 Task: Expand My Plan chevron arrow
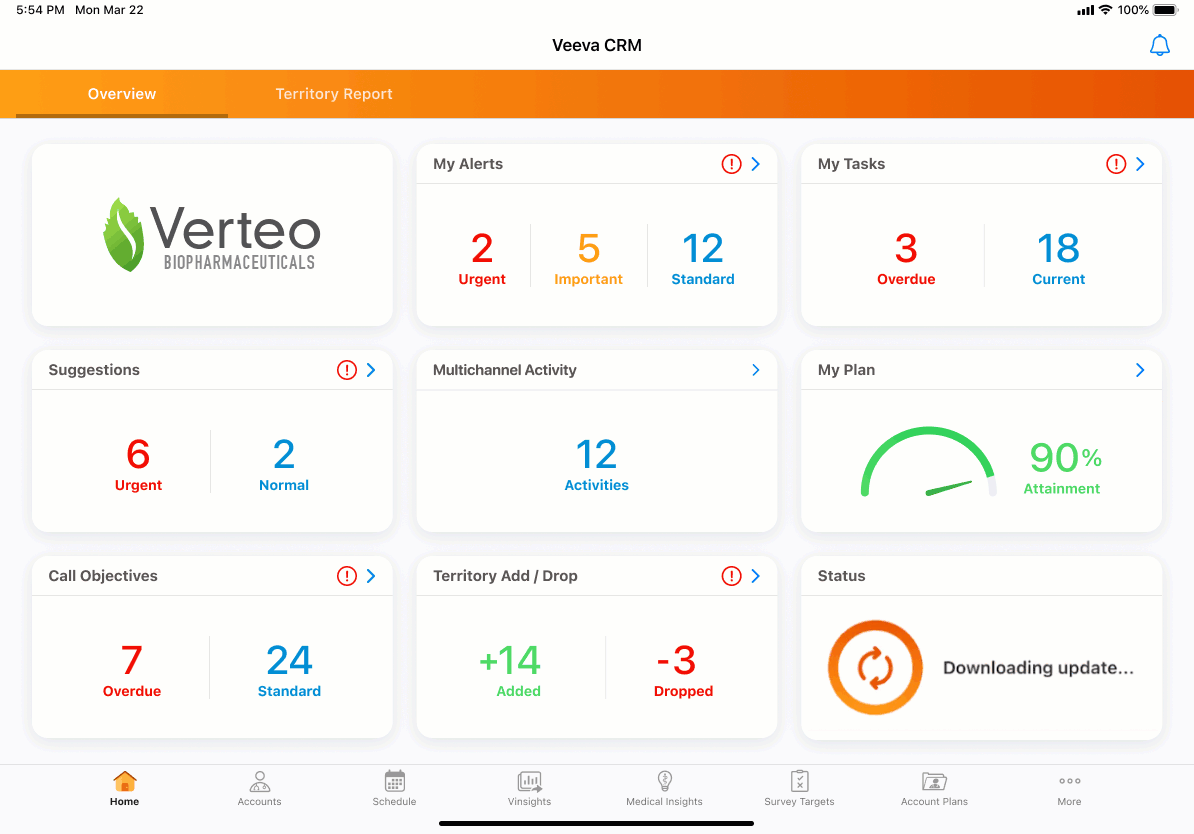1140,370
